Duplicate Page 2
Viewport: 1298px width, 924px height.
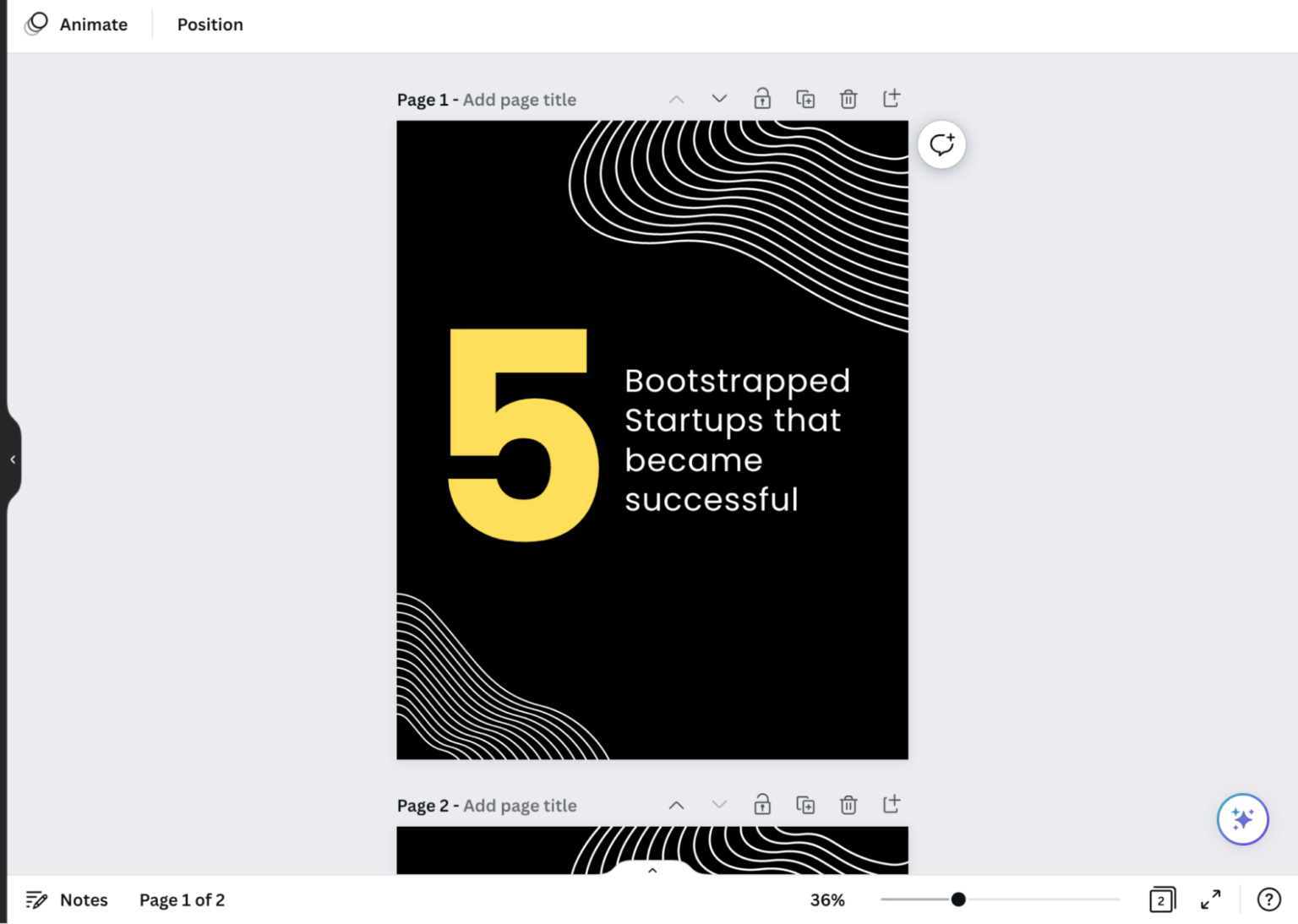805,804
